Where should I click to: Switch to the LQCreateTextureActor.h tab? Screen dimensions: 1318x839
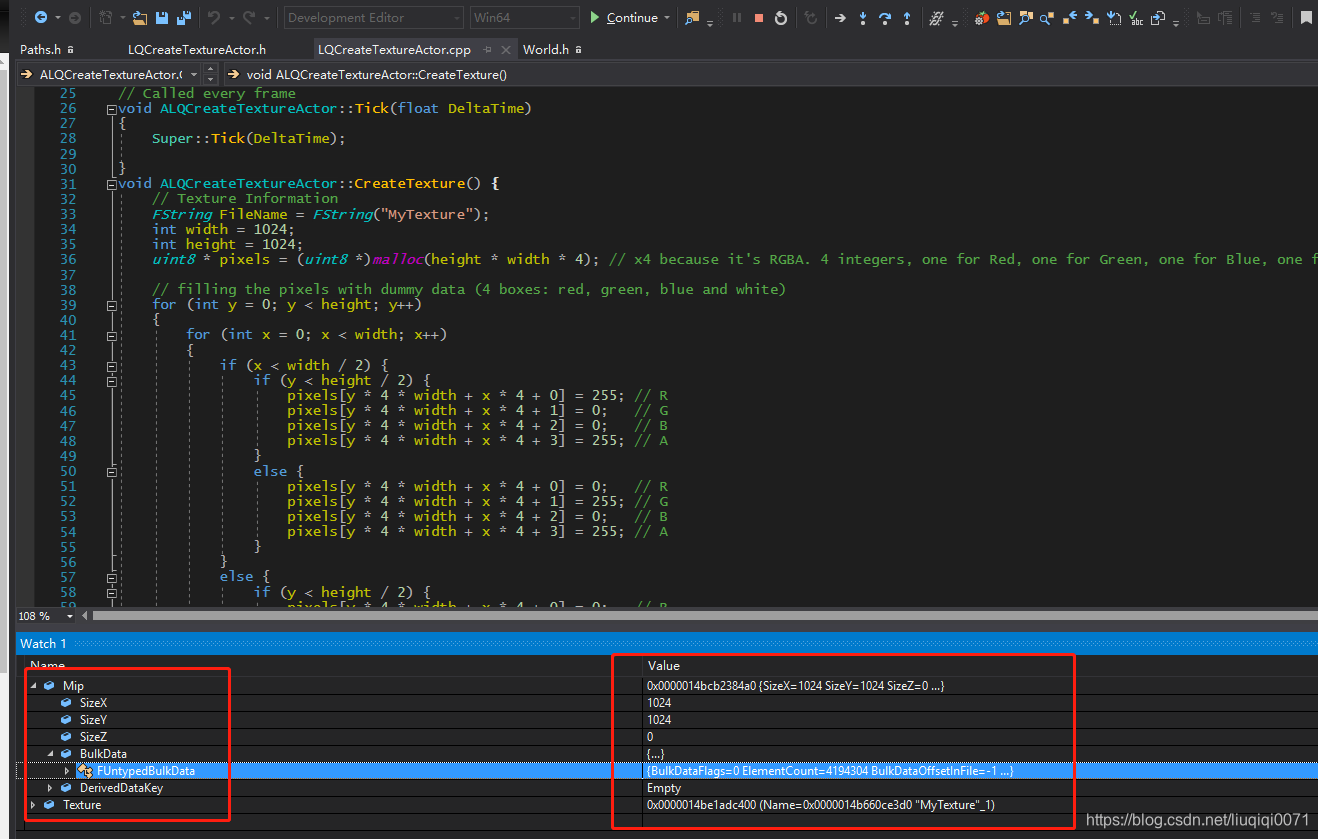(x=197, y=49)
